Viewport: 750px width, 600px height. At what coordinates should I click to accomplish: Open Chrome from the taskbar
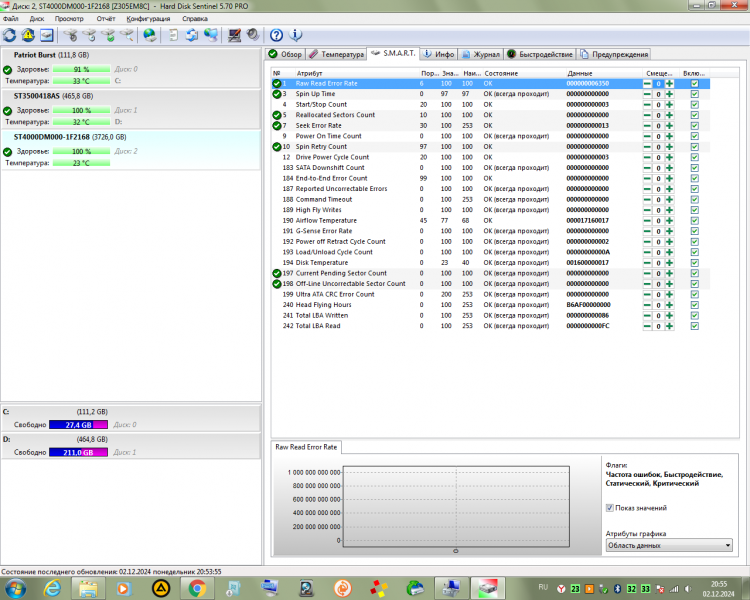coord(197,588)
